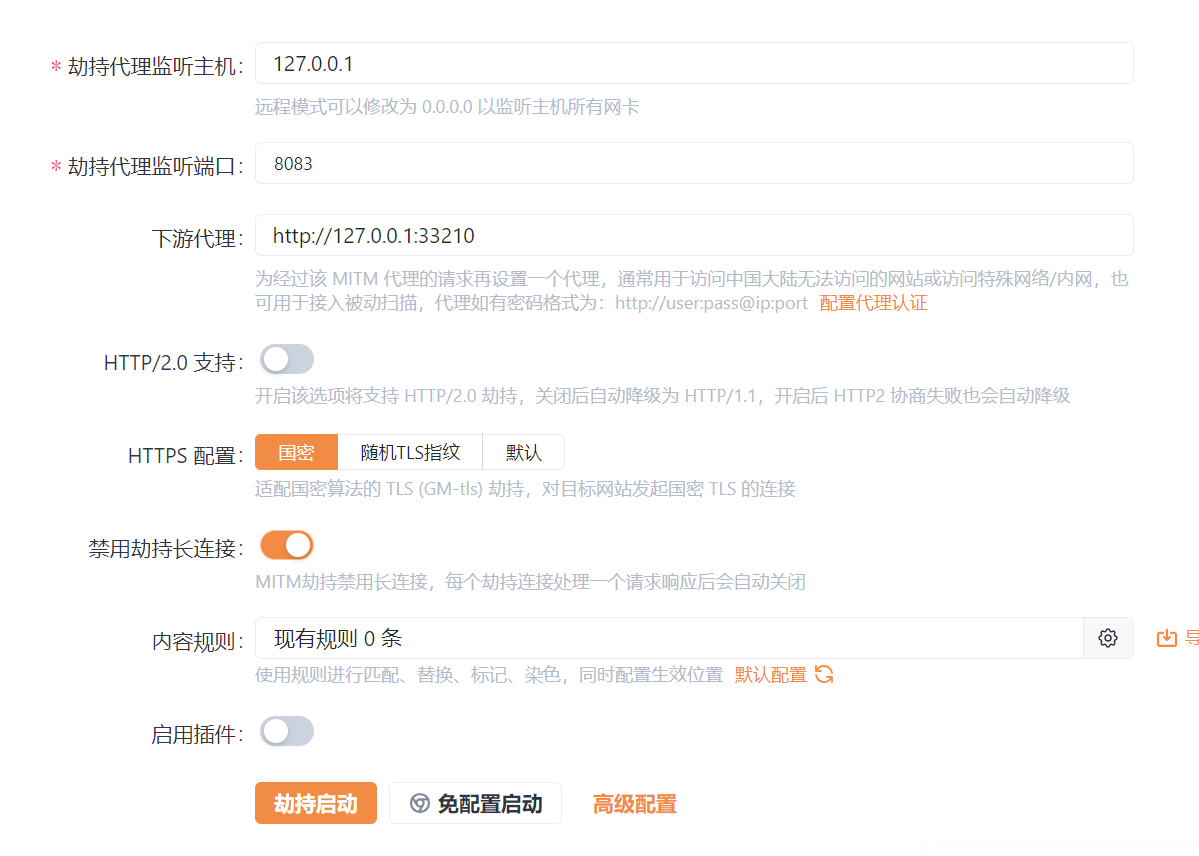Screen dimensions: 1199x856
Task: Toggle the 启用插件 switch on
Action: point(287,732)
